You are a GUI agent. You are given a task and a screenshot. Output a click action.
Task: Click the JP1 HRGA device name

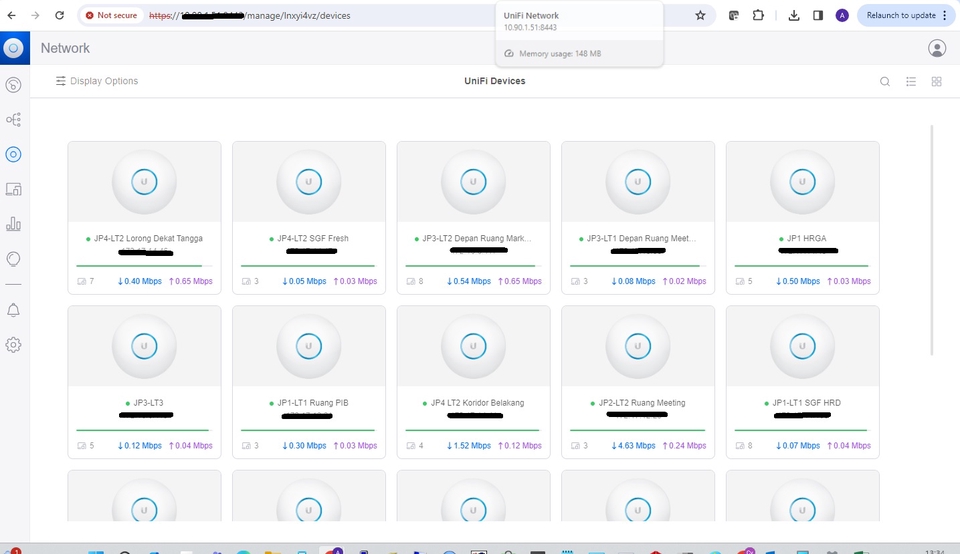coord(806,238)
